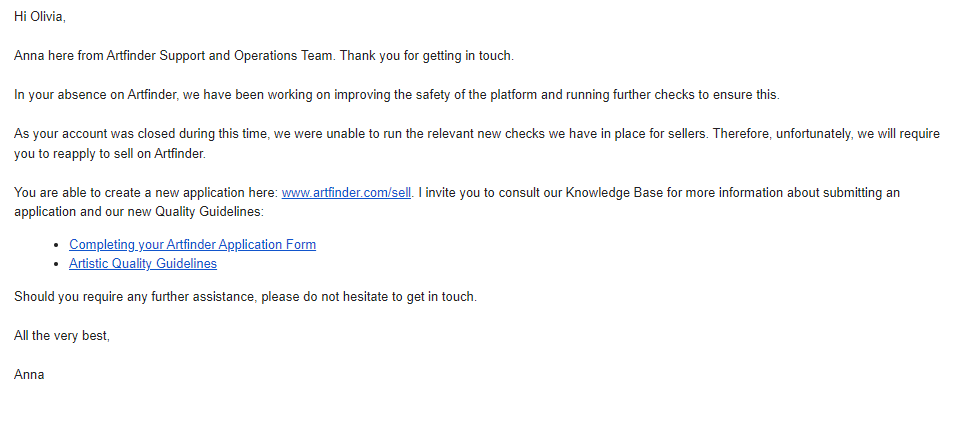Click 'Should you require any further assistance' line
966x421 pixels.
tap(245, 296)
